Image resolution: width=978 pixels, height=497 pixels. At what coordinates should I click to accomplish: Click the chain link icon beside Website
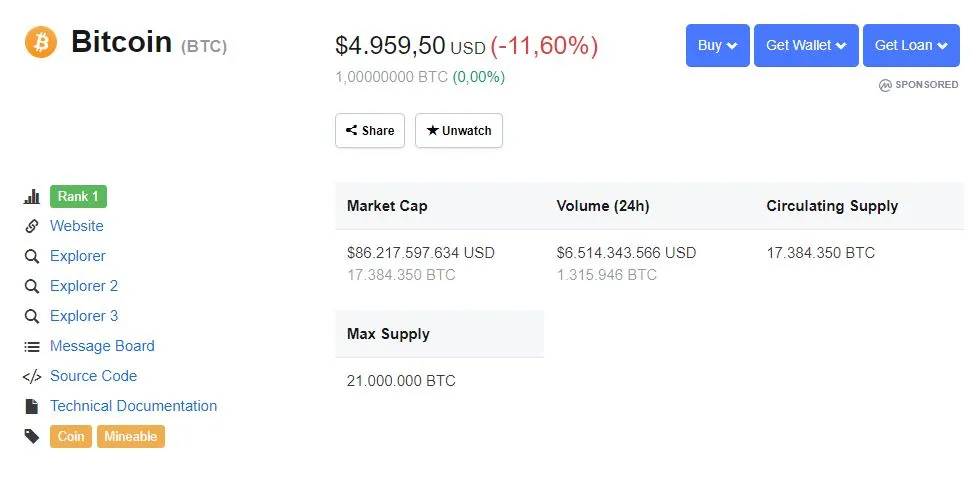click(31, 227)
